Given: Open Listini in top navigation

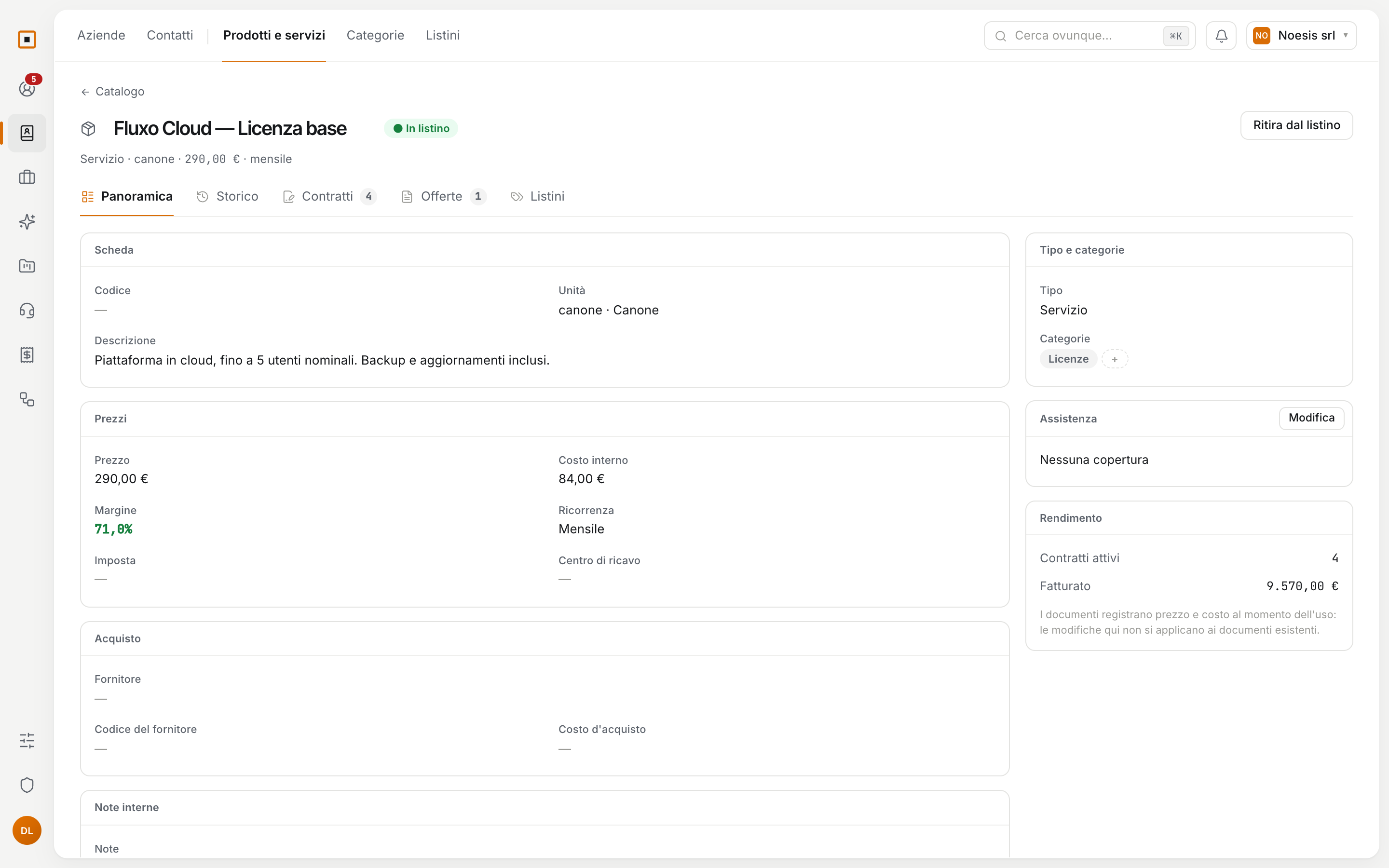Looking at the screenshot, I should [x=443, y=35].
